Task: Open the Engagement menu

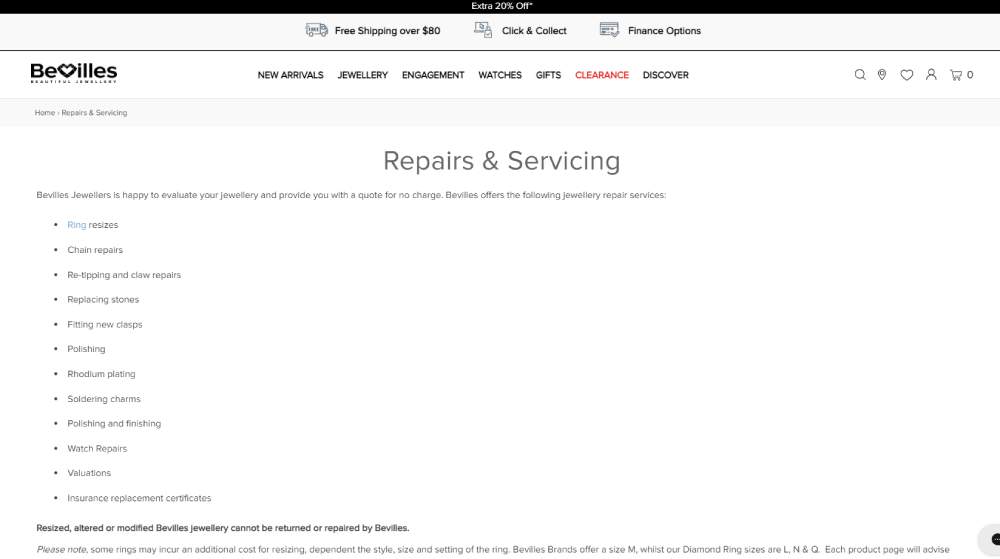Action: [433, 75]
